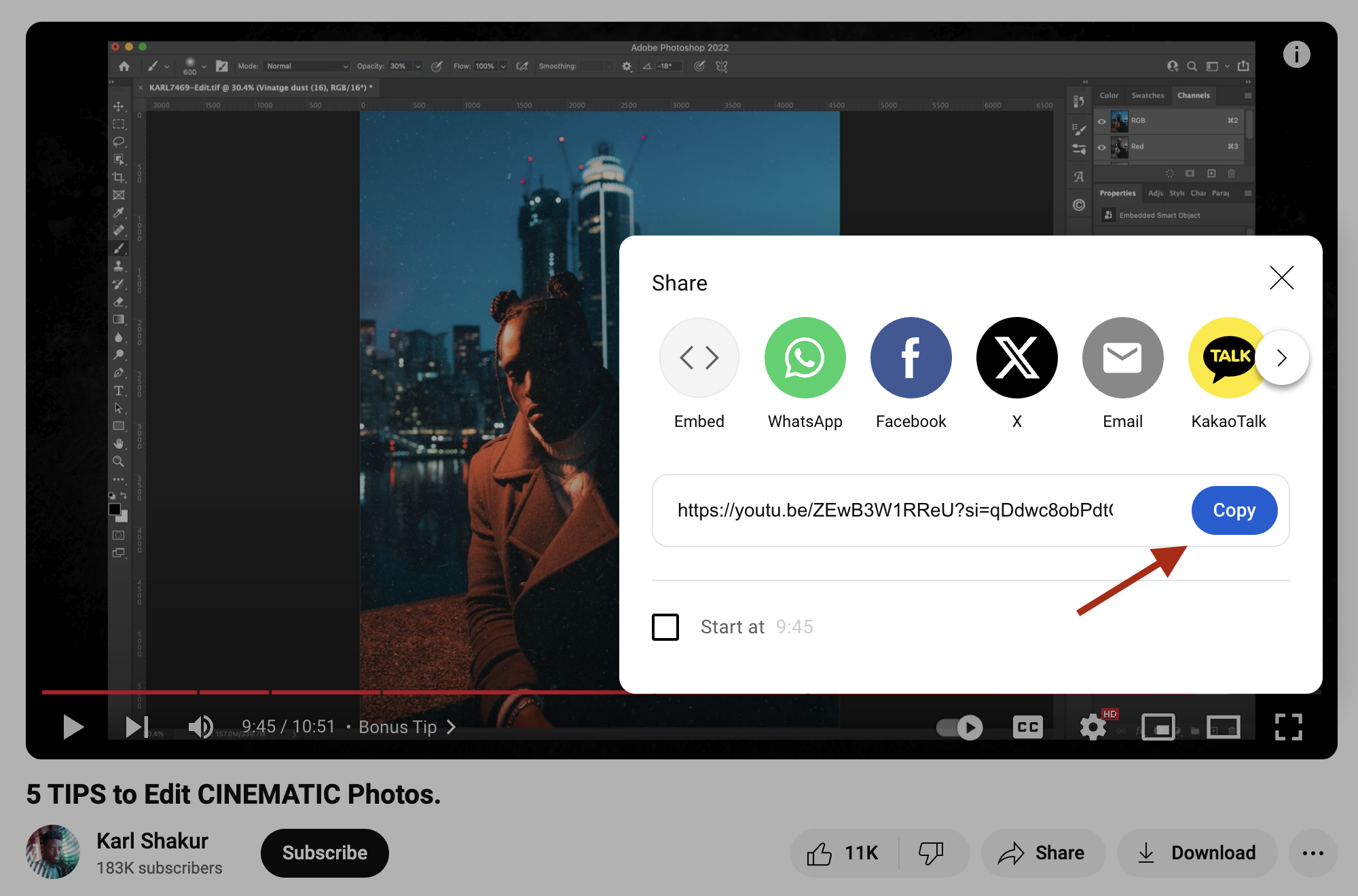Open more actions menu
This screenshot has width=1358, height=896.
point(1313,853)
